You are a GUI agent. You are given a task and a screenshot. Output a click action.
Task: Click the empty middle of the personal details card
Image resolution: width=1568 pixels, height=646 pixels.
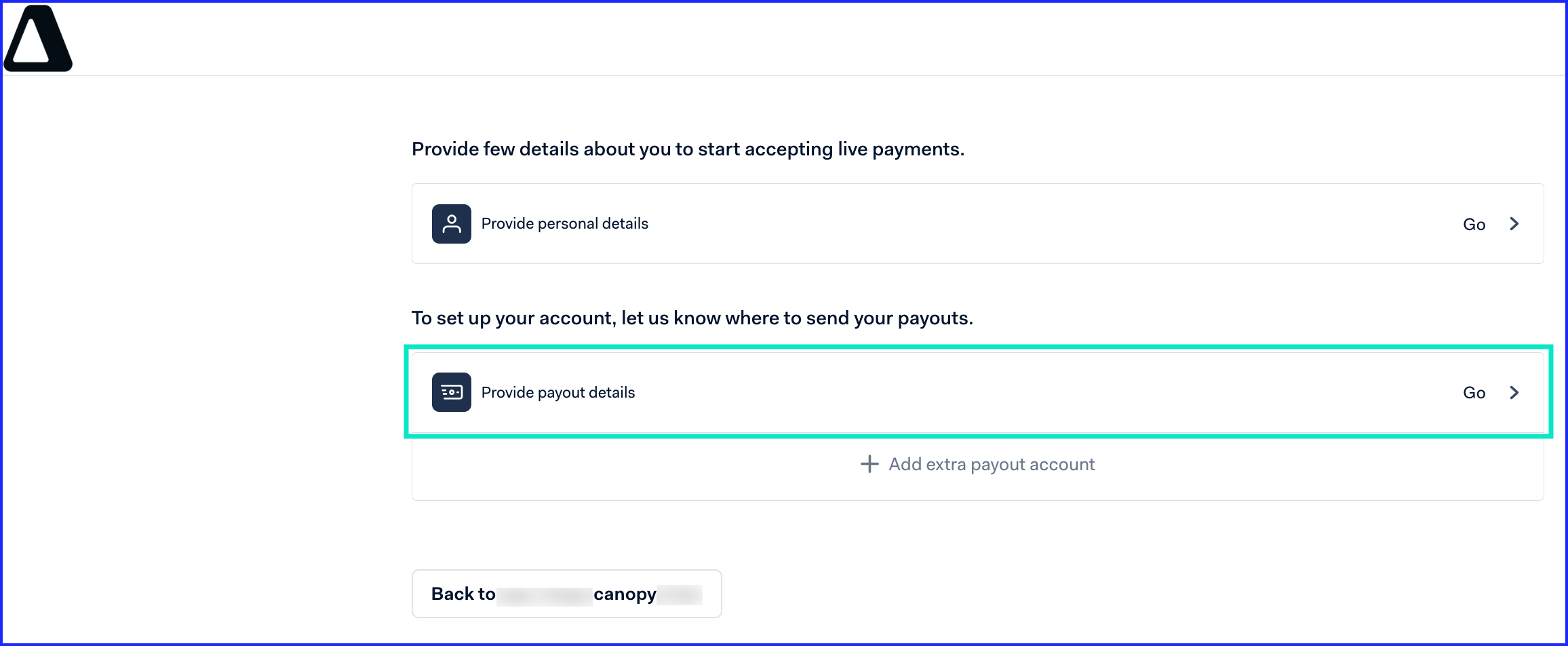pyautogui.click(x=1051, y=224)
